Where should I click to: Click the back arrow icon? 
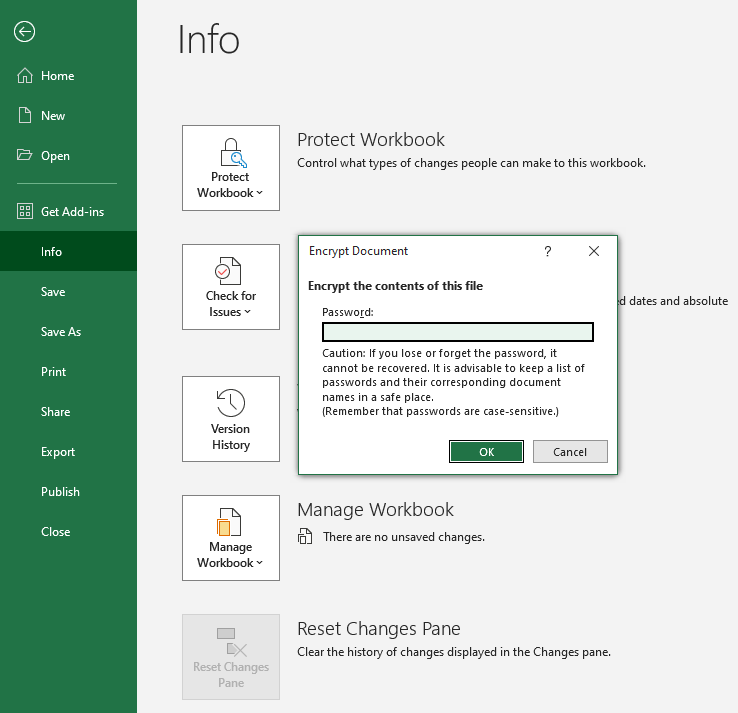click(24, 32)
